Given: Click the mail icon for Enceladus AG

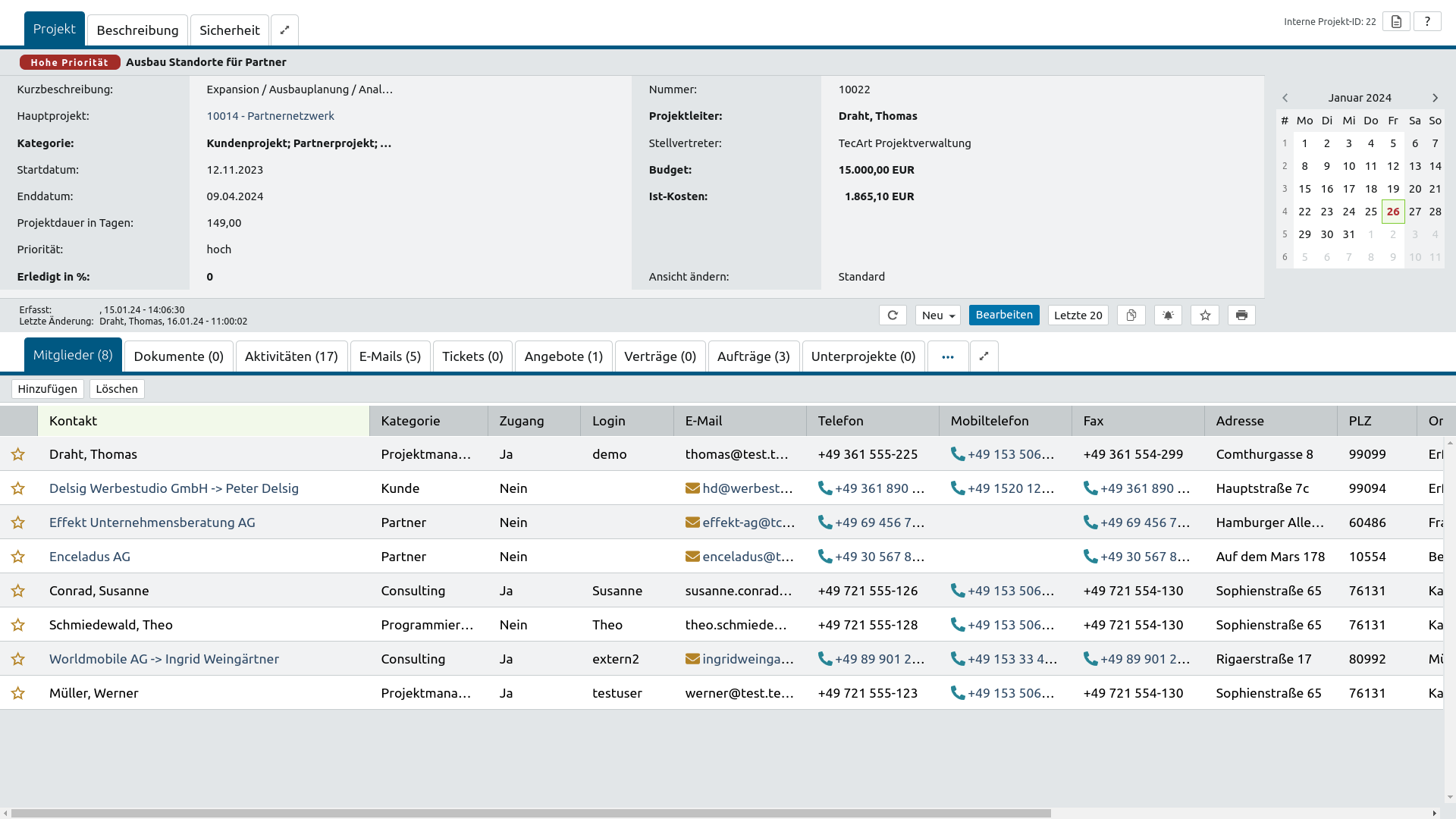Looking at the screenshot, I should pos(692,557).
